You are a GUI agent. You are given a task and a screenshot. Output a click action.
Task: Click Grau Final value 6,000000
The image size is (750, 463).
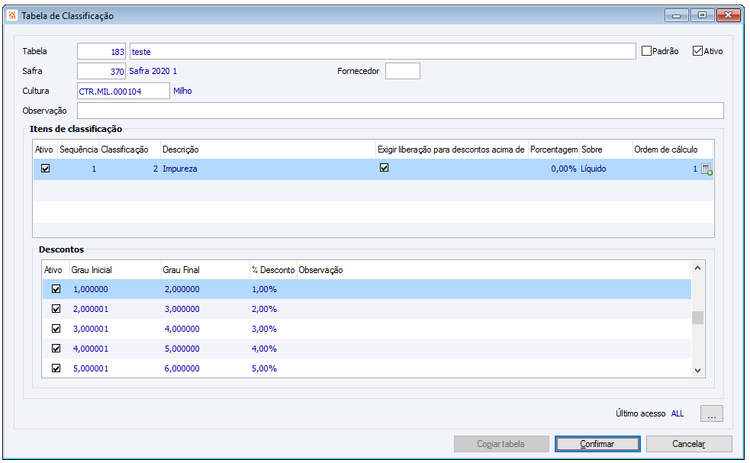click(x=182, y=369)
